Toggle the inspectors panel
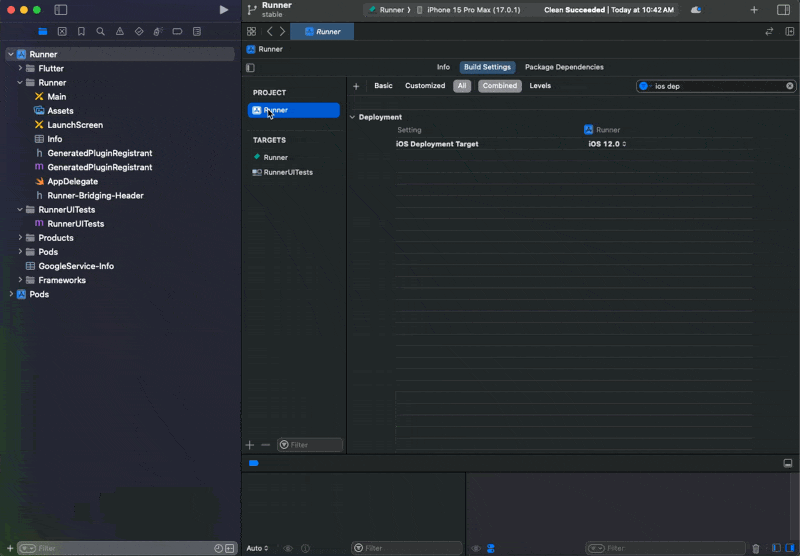 point(783,10)
